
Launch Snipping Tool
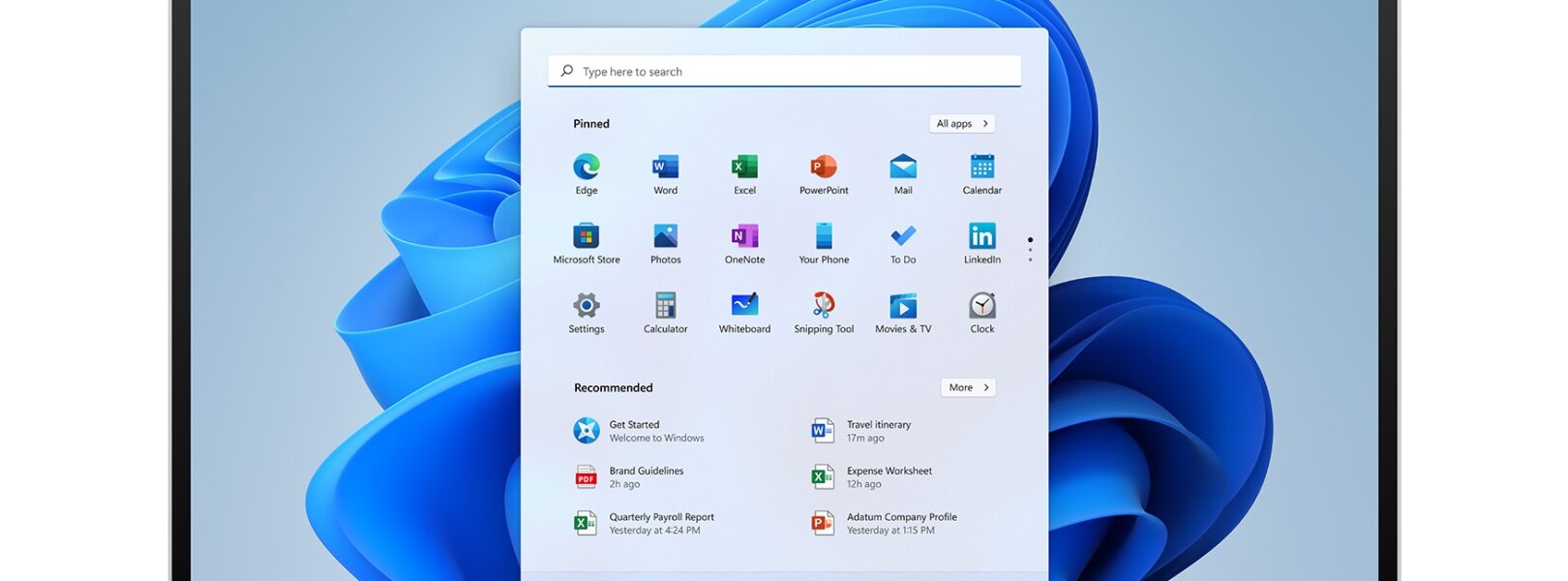point(824,313)
